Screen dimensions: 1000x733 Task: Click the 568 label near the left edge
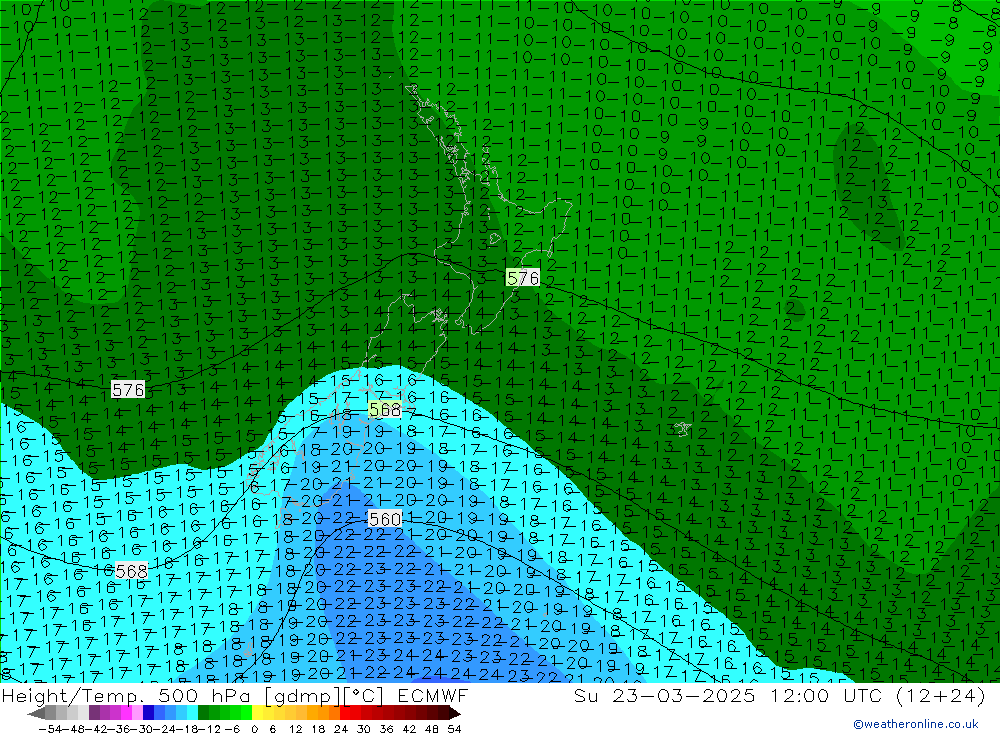(131, 571)
